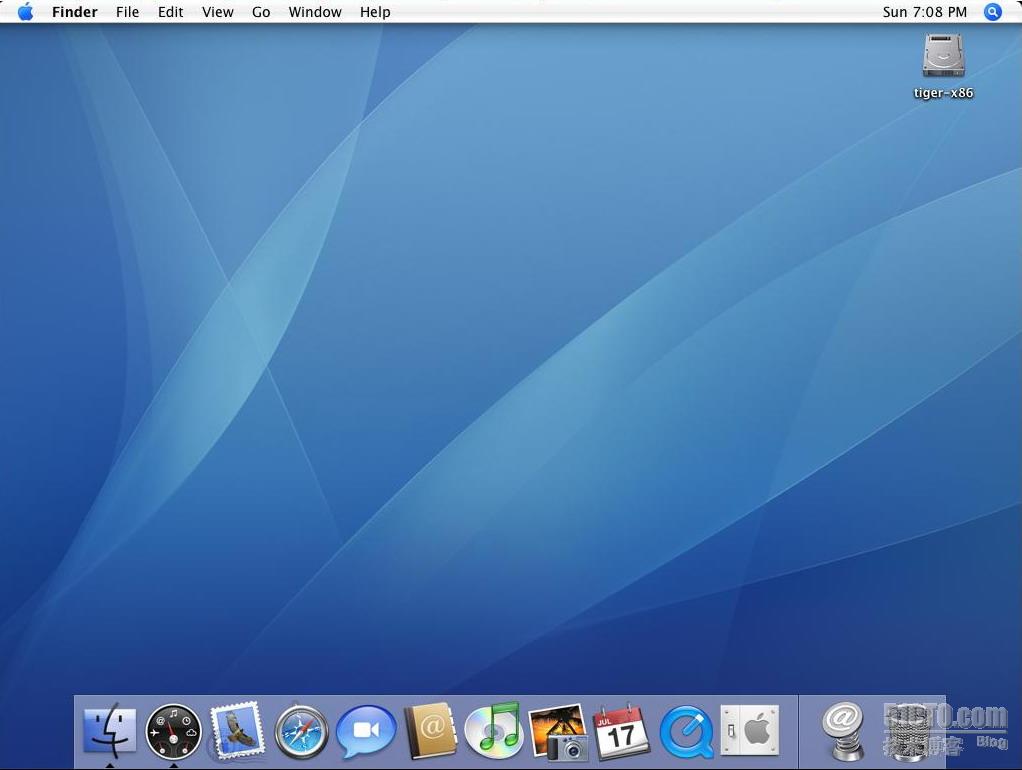This screenshot has height=770, width=1022.
Task: Click the @ spring website shortcut
Action: [843, 732]
